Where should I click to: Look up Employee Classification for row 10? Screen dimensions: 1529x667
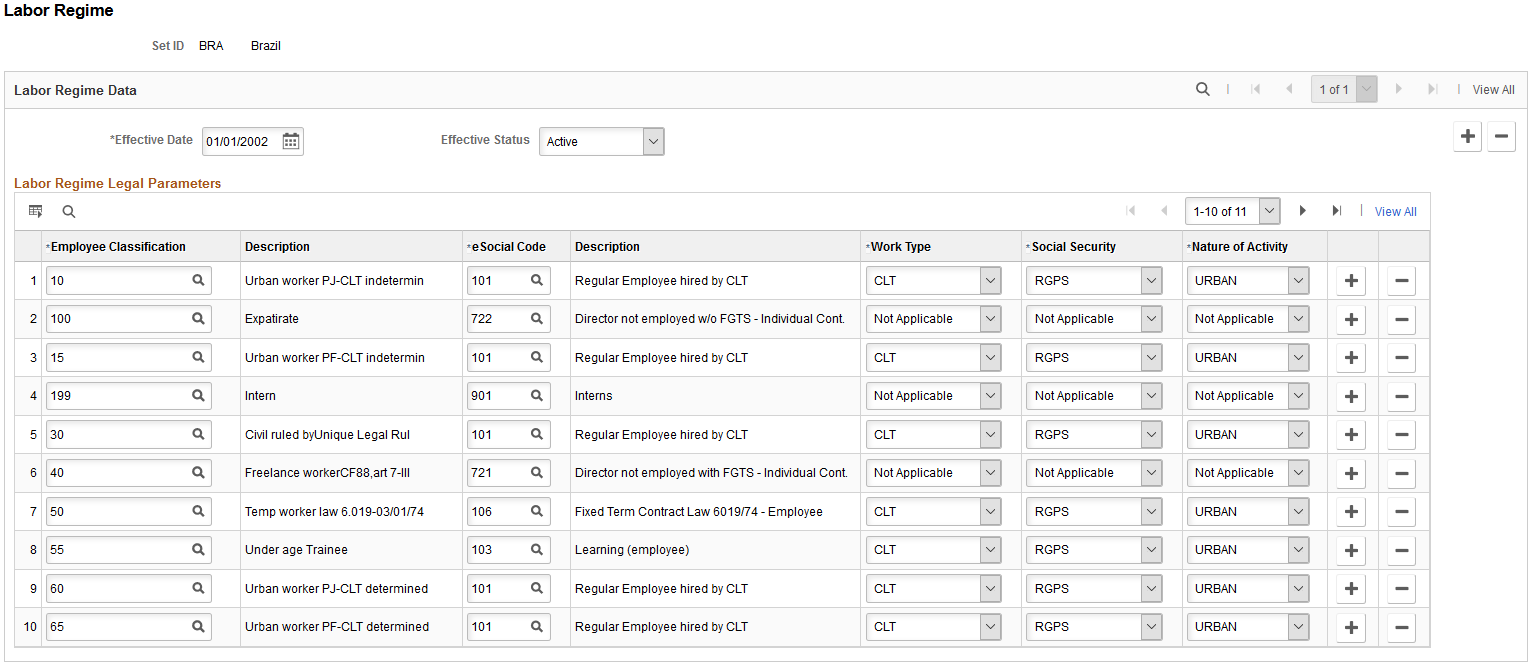click(198, 627)
